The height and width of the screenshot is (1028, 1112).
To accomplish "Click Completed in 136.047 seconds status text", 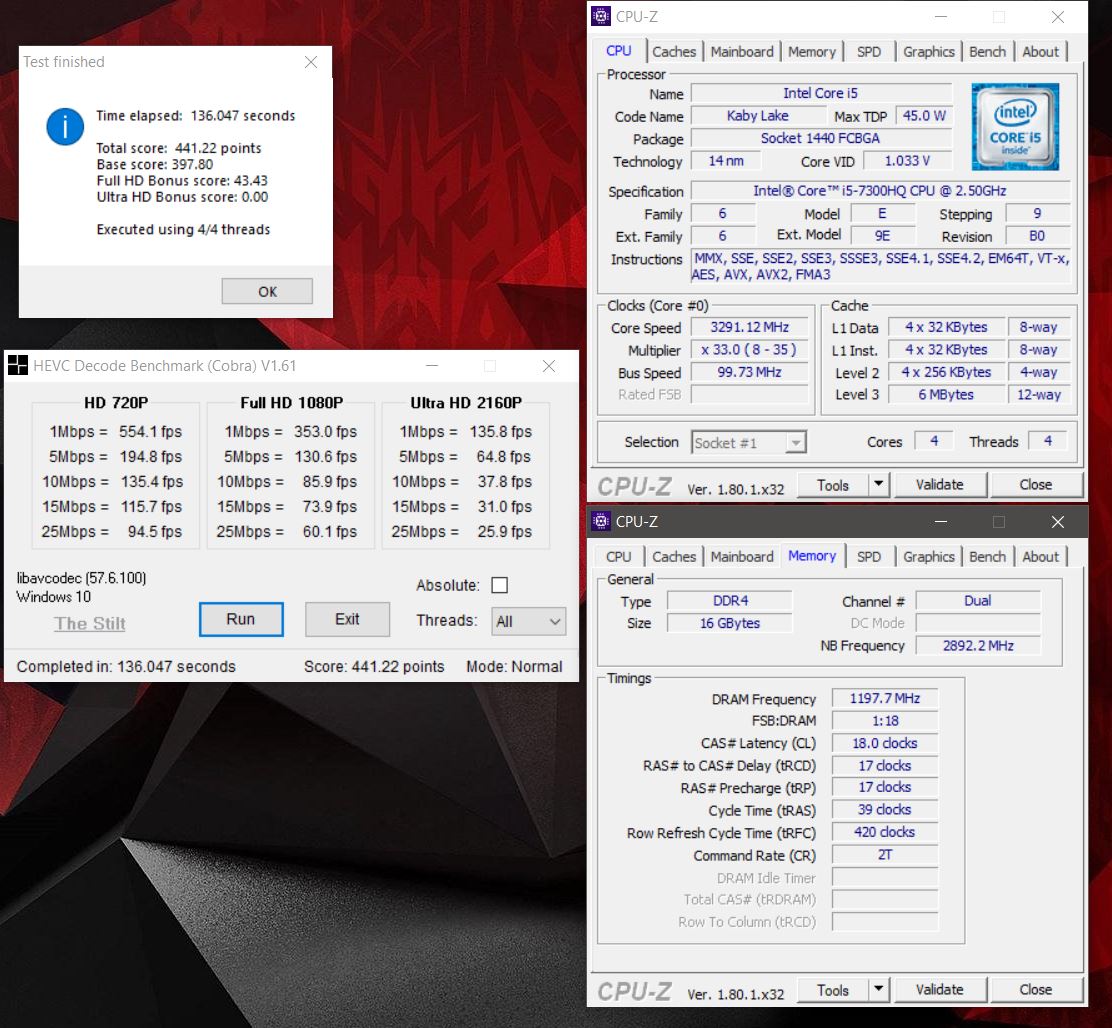I will [126, 666].
